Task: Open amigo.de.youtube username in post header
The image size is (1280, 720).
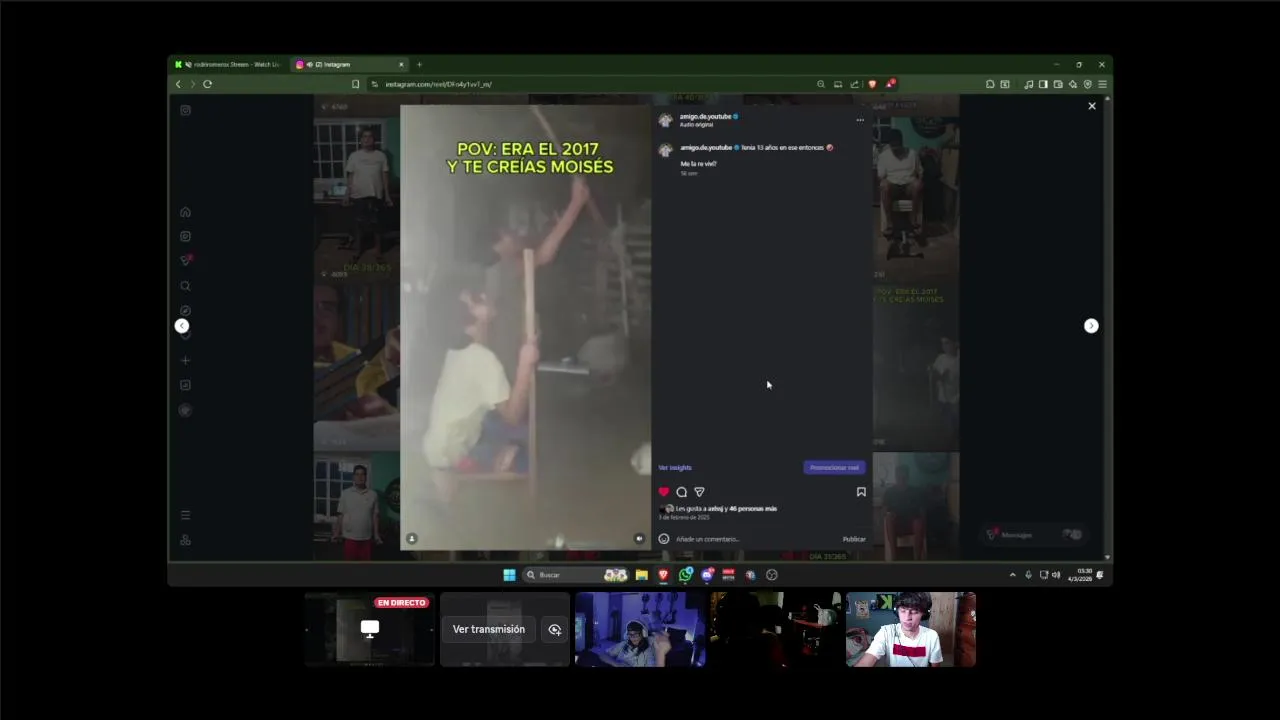Action: pos(705,116)
